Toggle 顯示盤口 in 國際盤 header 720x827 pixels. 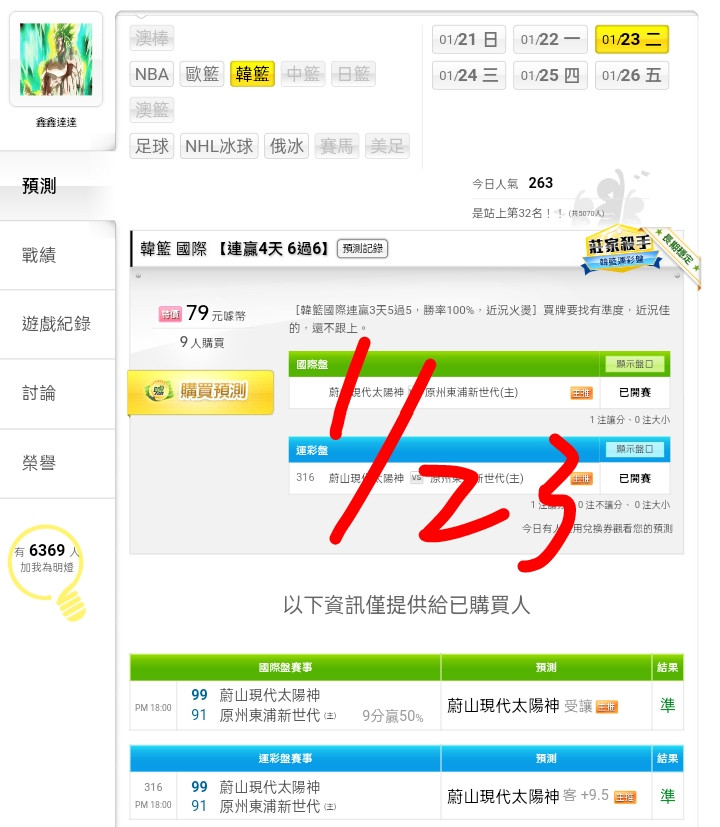tap(635, 364)
